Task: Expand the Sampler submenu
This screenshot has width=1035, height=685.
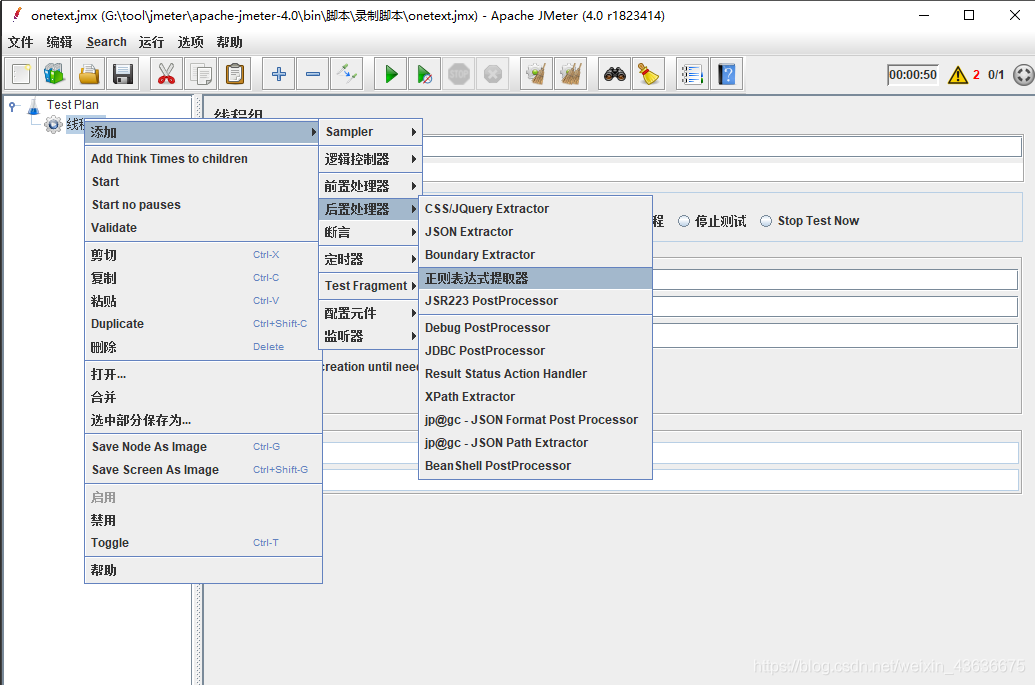Action: click(x=370, y=132)
